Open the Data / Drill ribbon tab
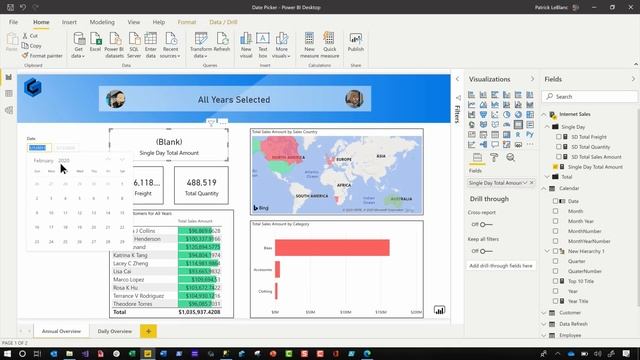The width and height of the screenshot is (640, 360). (x=223, y=22)
